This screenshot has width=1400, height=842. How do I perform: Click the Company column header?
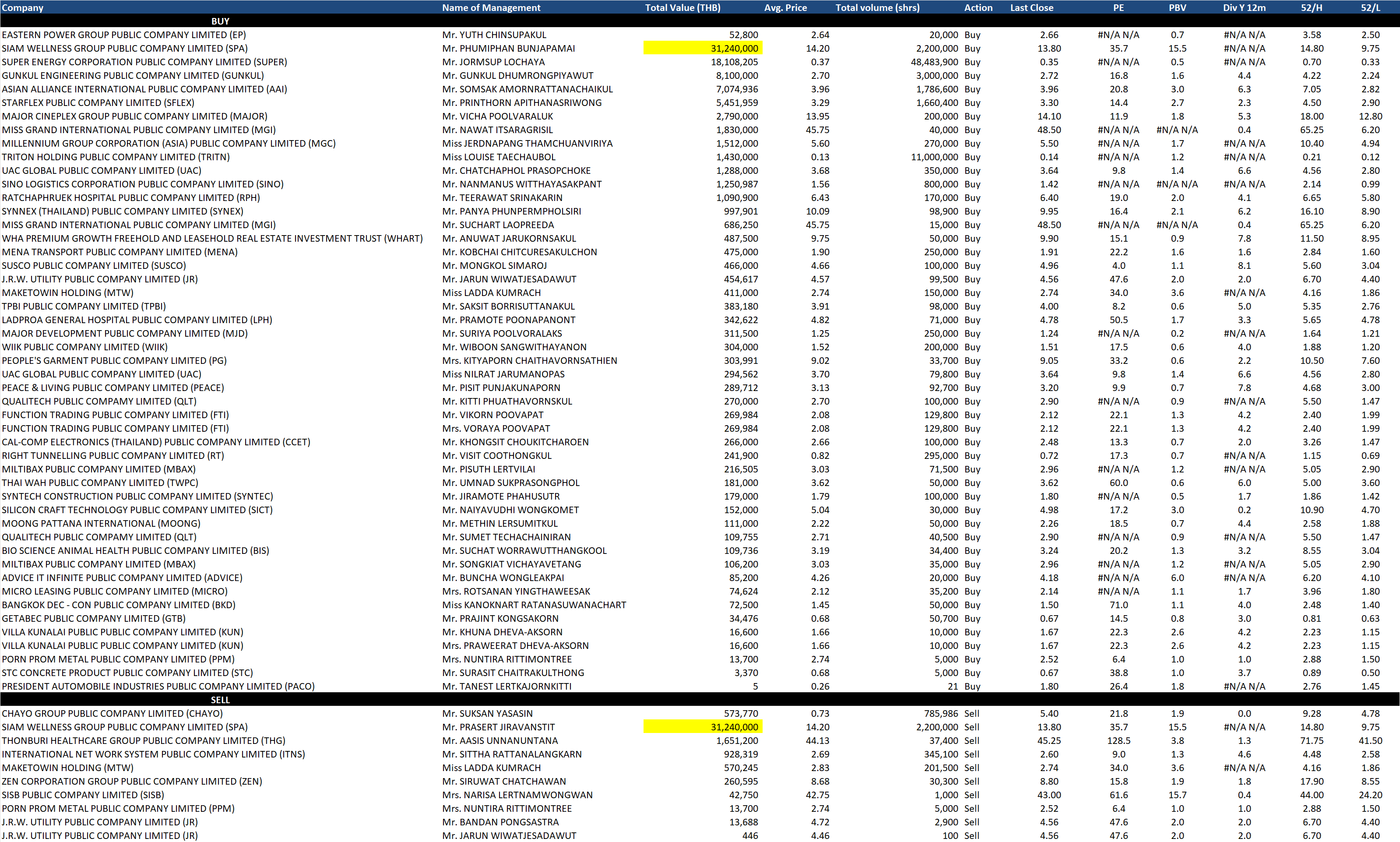click(23, 7)
